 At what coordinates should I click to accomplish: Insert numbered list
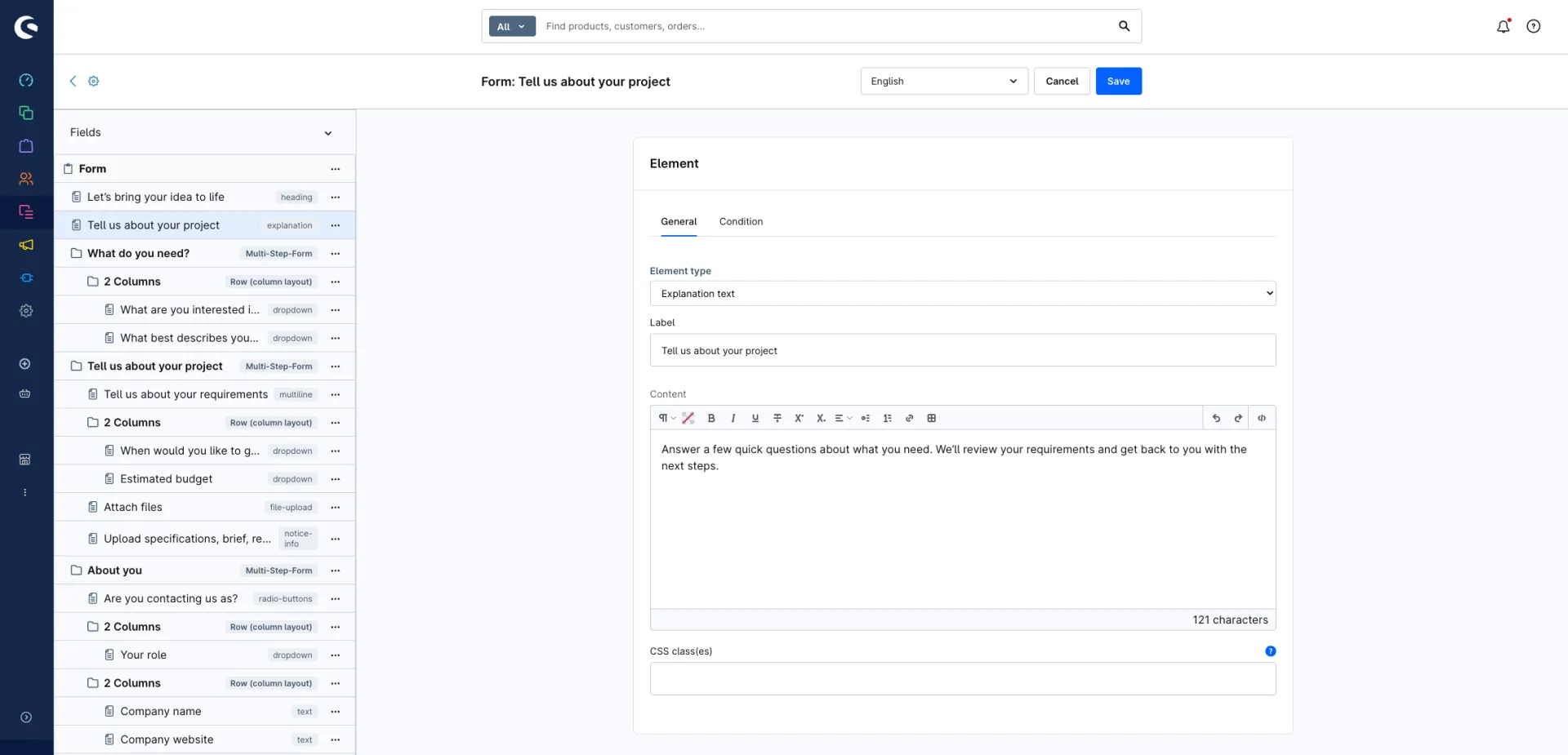tap(888, 418)
